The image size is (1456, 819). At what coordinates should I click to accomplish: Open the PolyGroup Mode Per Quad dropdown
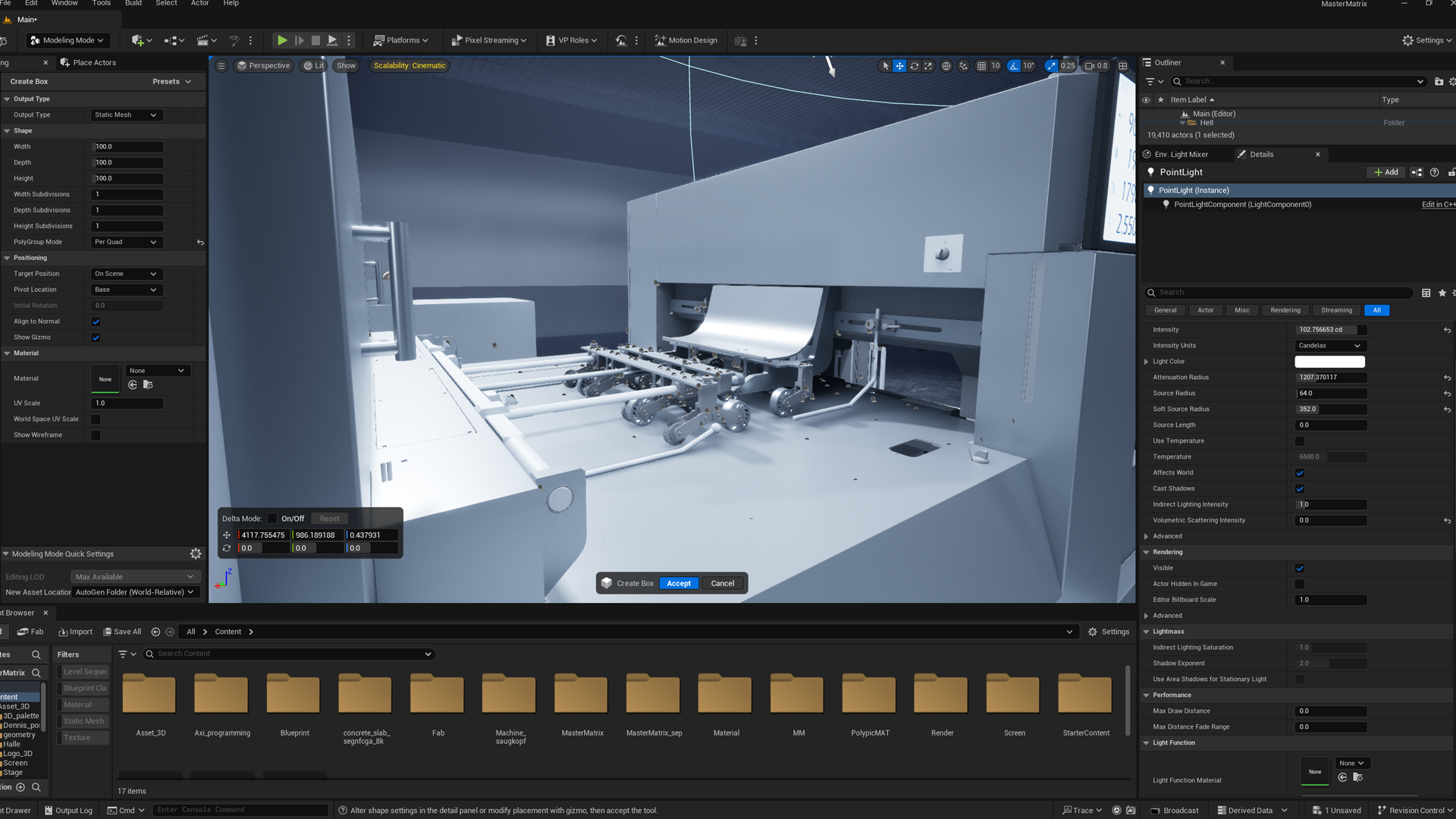[126, 242]
